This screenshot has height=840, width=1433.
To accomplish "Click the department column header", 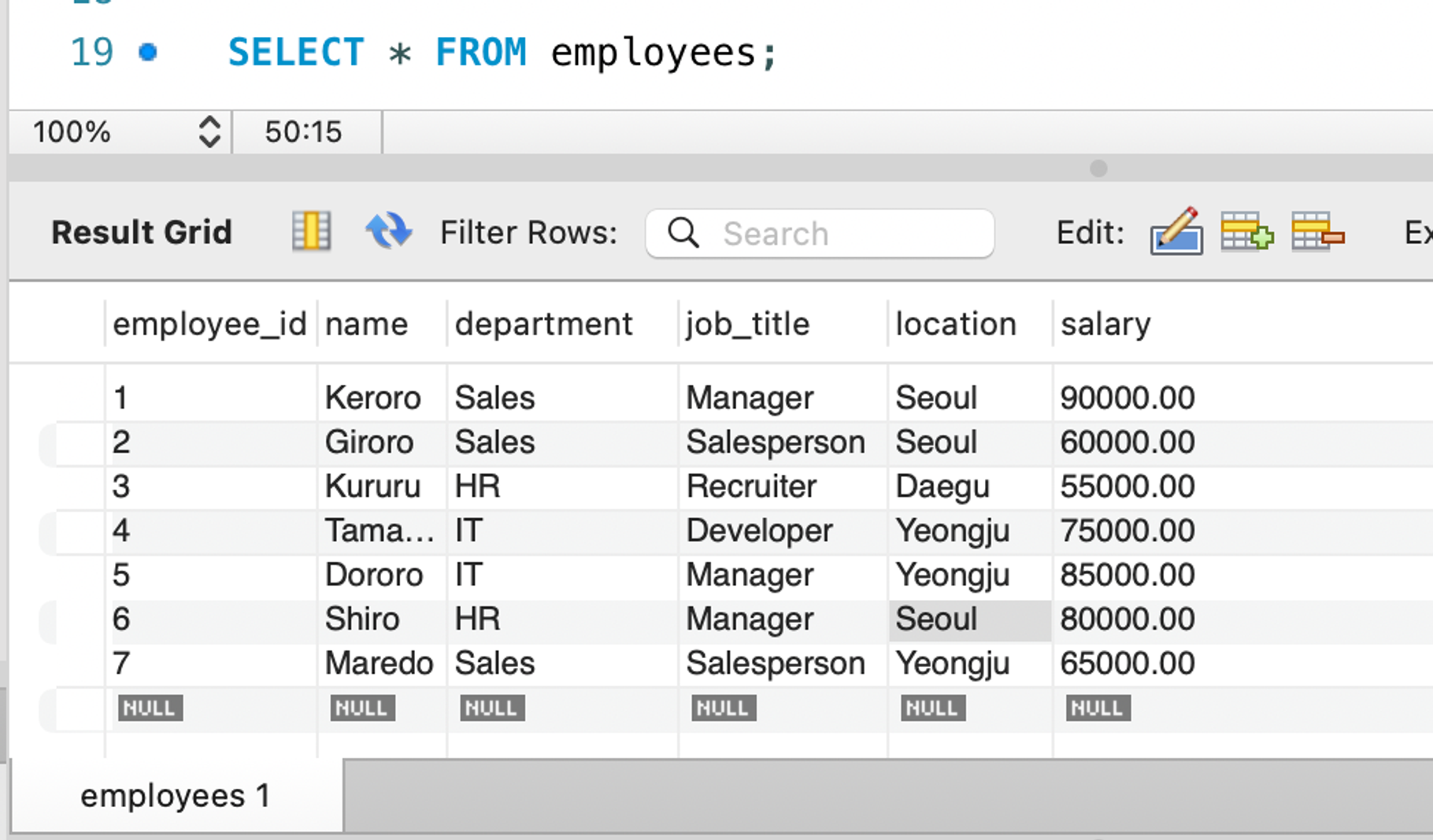I will pos(543,324).
